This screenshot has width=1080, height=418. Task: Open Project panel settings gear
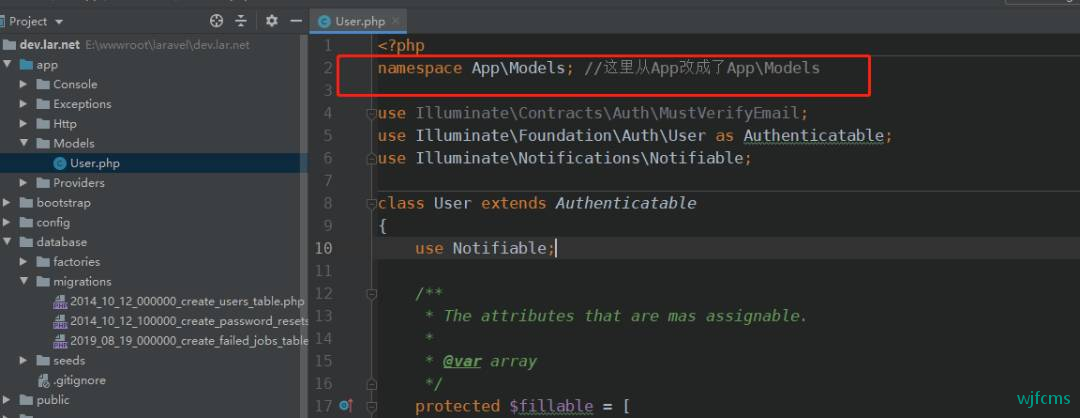point(271,21)
